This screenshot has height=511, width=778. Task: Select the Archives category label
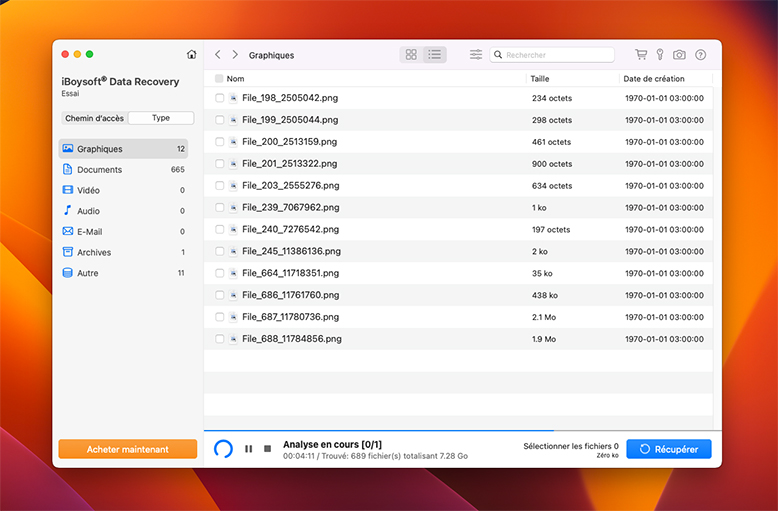pos(94,253)
